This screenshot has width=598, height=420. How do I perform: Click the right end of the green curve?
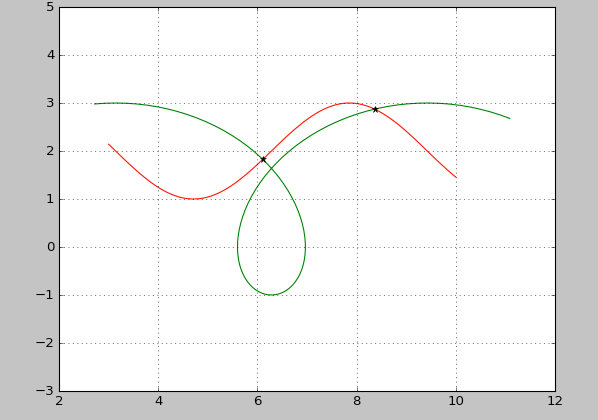pyautogui.click(x=510, y=118)
